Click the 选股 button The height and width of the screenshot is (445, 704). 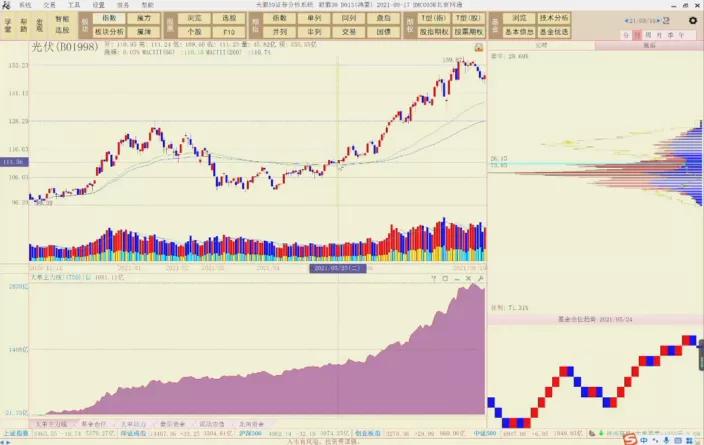229,18
